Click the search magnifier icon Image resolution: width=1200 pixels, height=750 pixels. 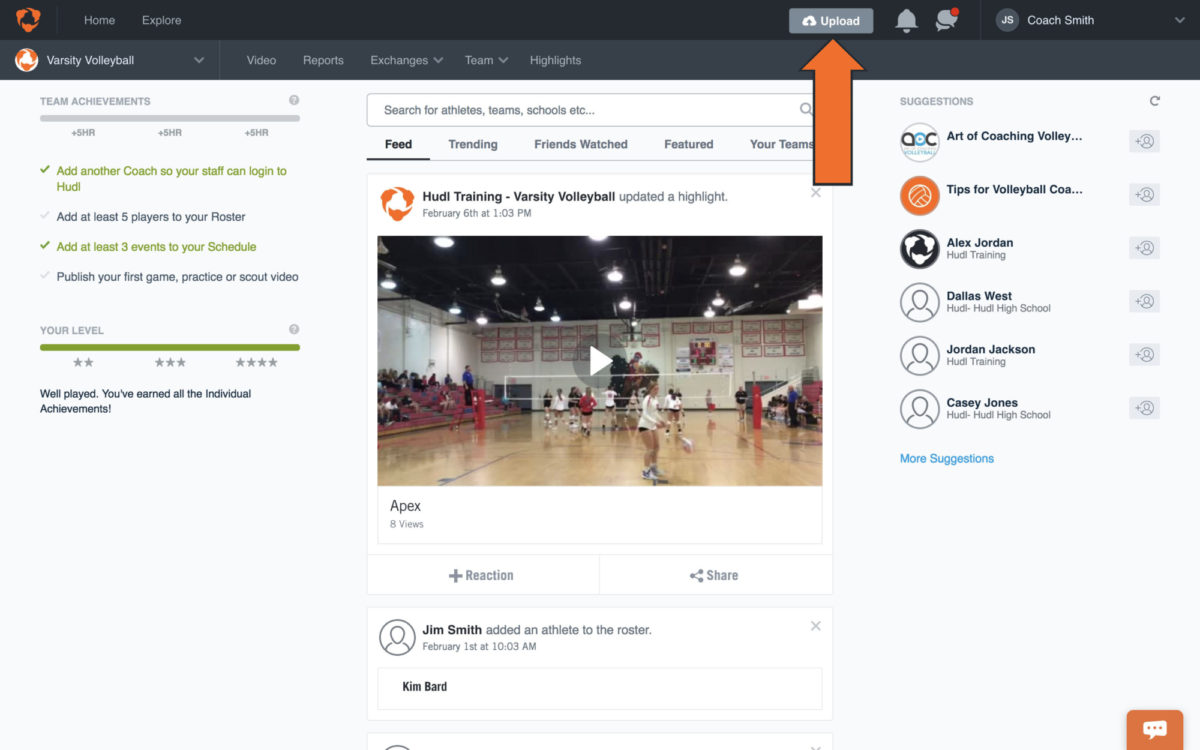[x=806, y=110]
